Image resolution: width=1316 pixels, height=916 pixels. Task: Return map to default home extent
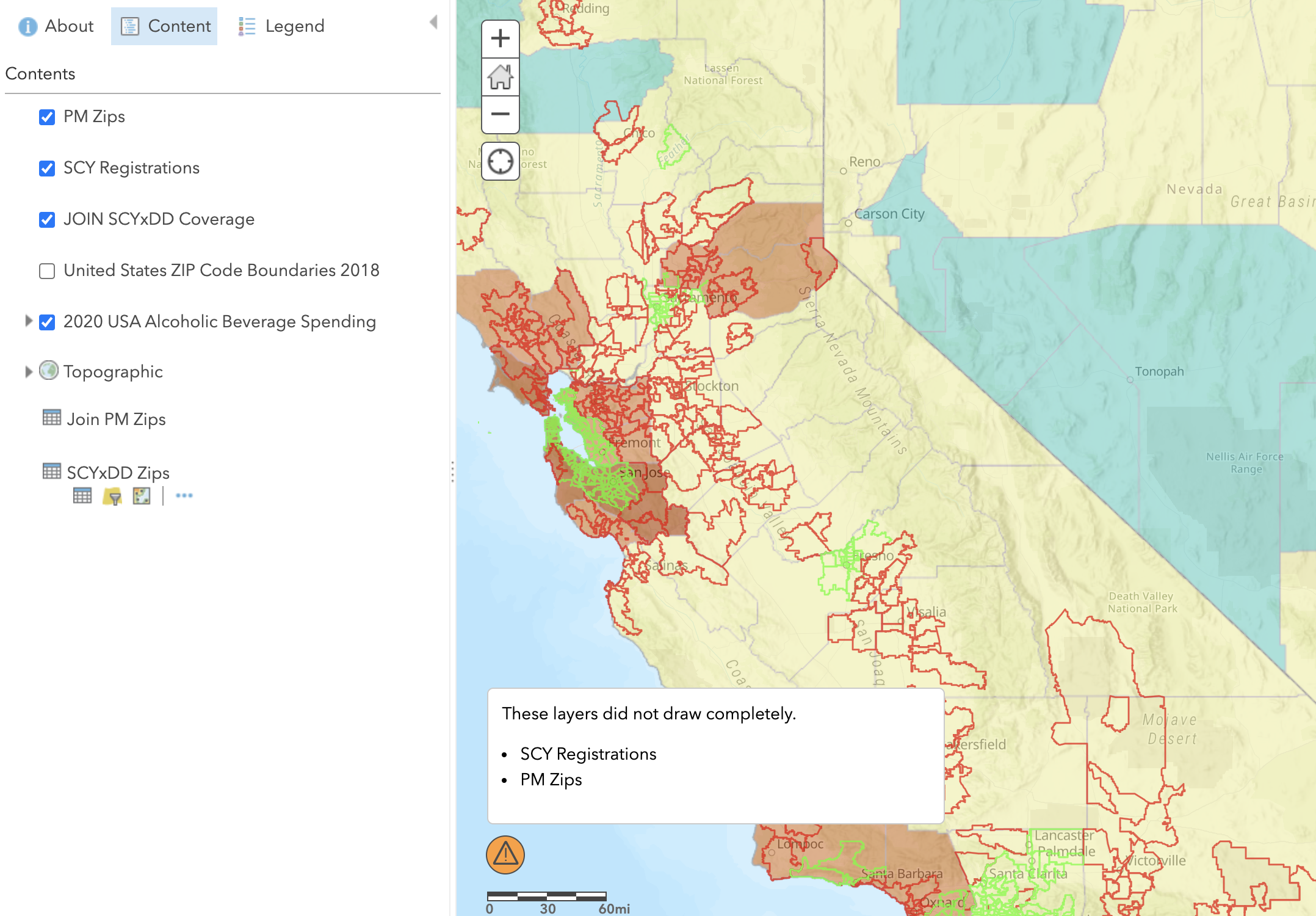pyautogui.click(x=500, y=77)
